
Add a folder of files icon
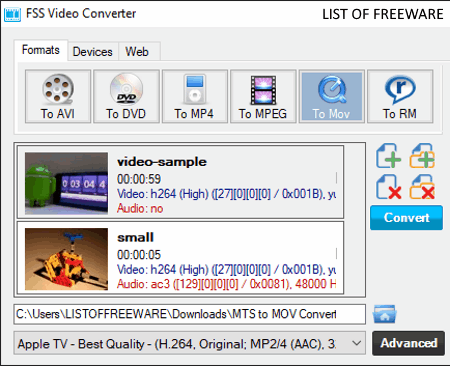(422, 156)
